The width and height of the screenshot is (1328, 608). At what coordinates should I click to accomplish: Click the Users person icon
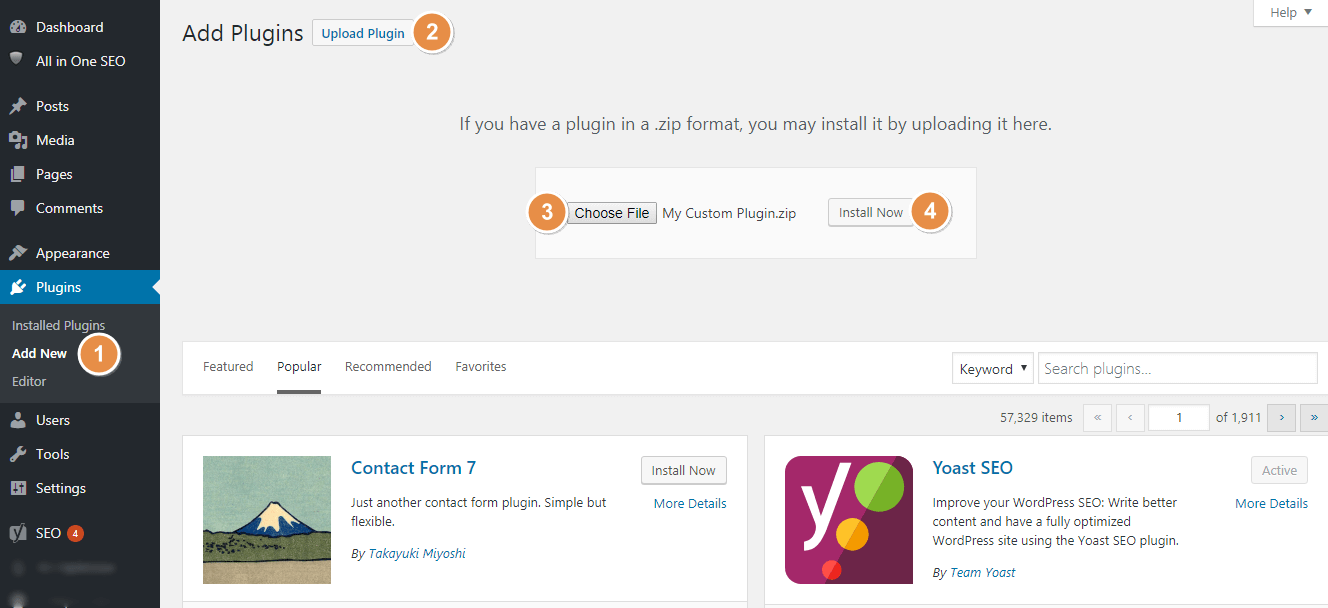[17, 420]
